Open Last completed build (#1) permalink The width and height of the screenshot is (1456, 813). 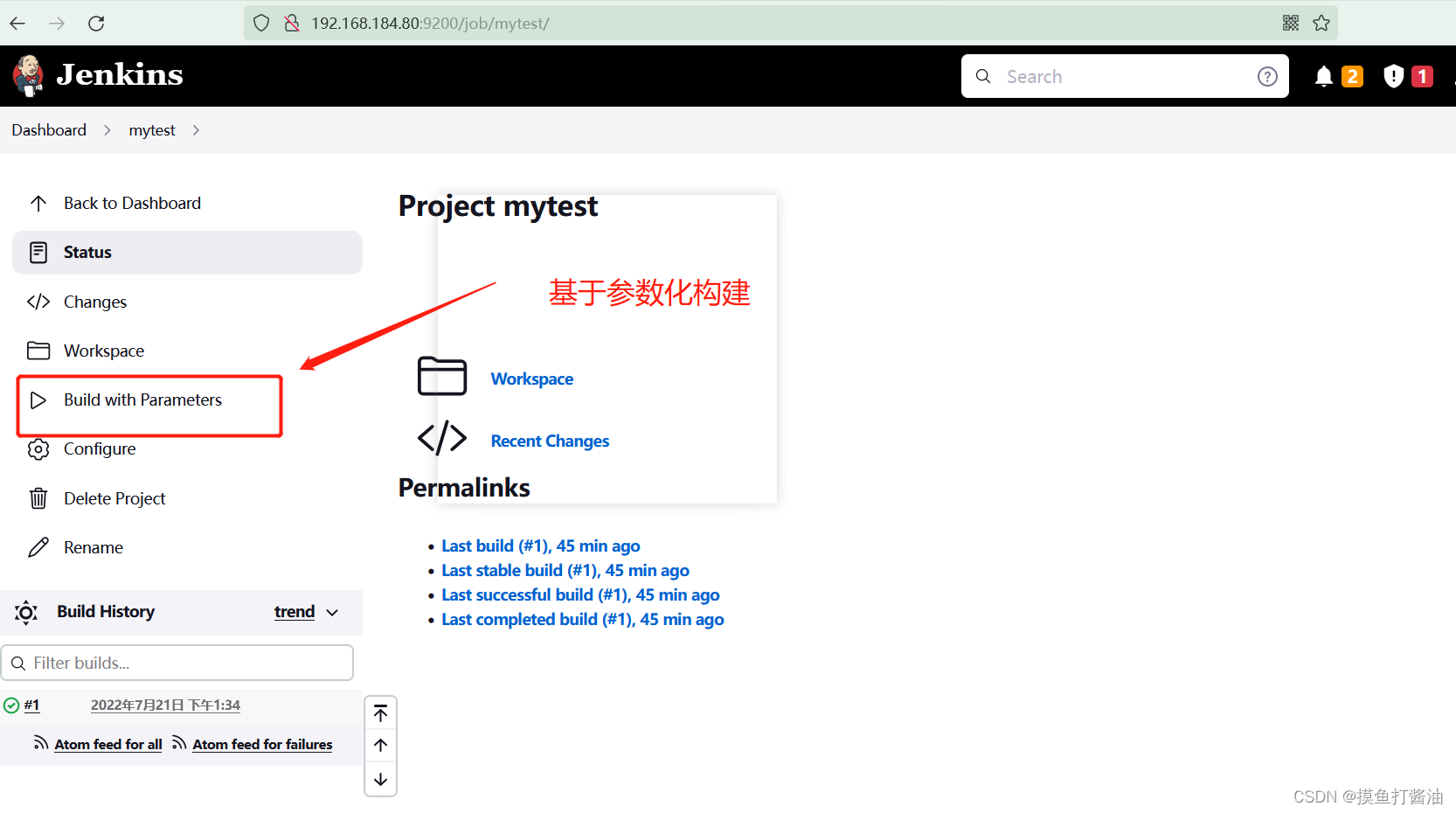point(583,619)
